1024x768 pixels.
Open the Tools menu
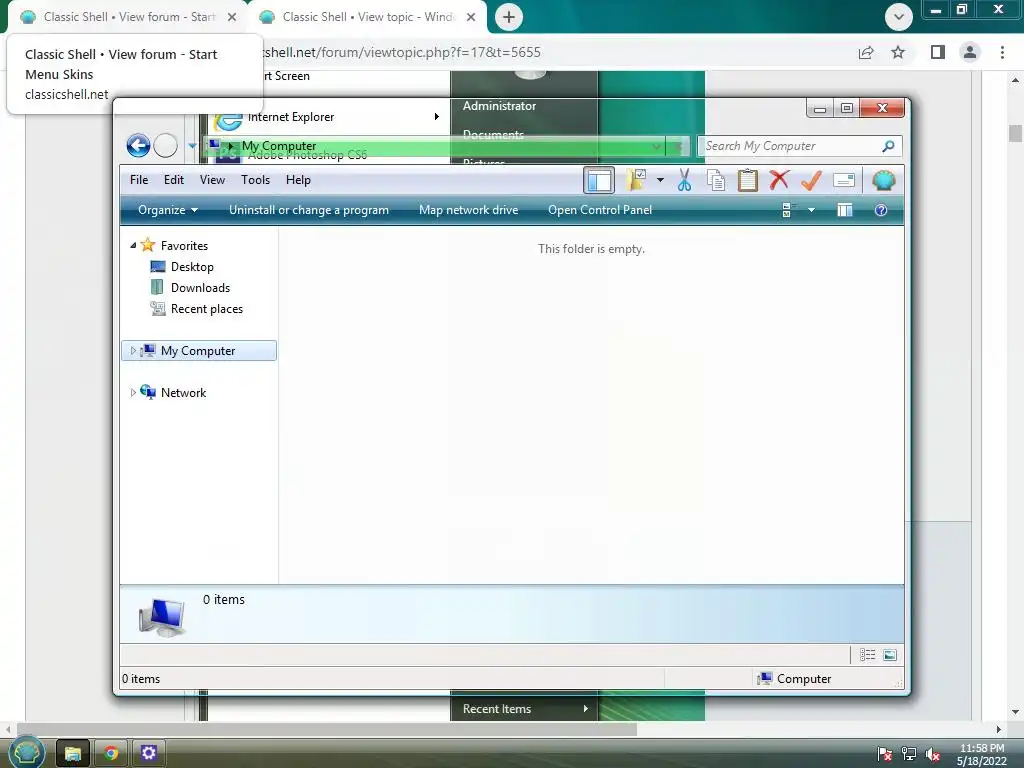pos(255,180)
